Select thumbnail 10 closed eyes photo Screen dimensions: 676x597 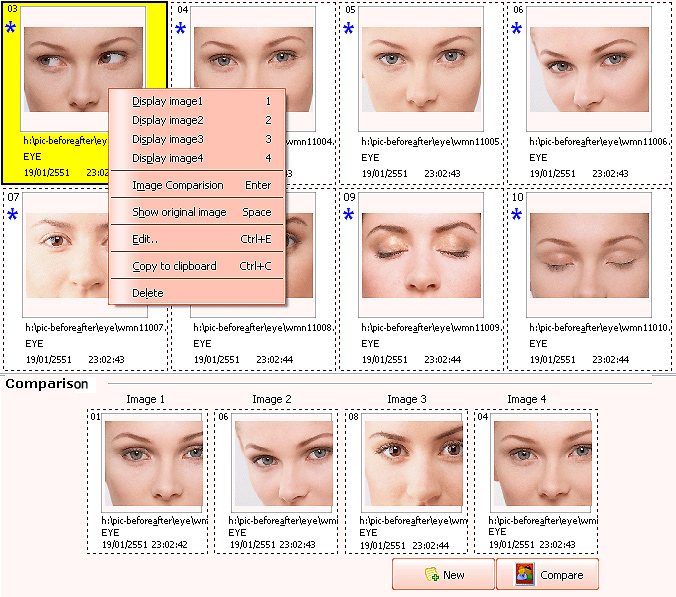coord(589,255)
